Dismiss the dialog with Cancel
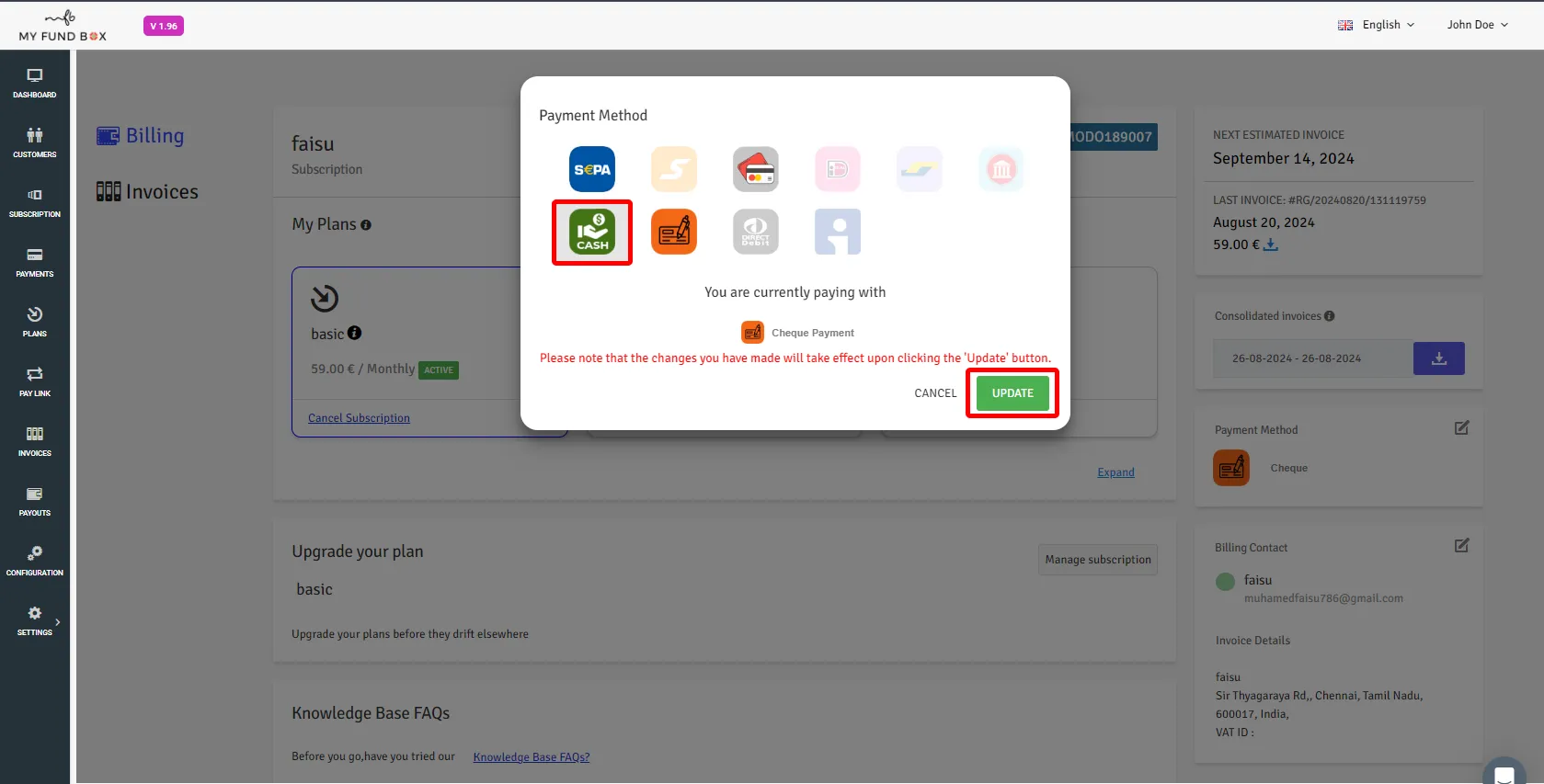Viewport: 1544px width, 784px height. pyautogui.click(x=935, y=393)
